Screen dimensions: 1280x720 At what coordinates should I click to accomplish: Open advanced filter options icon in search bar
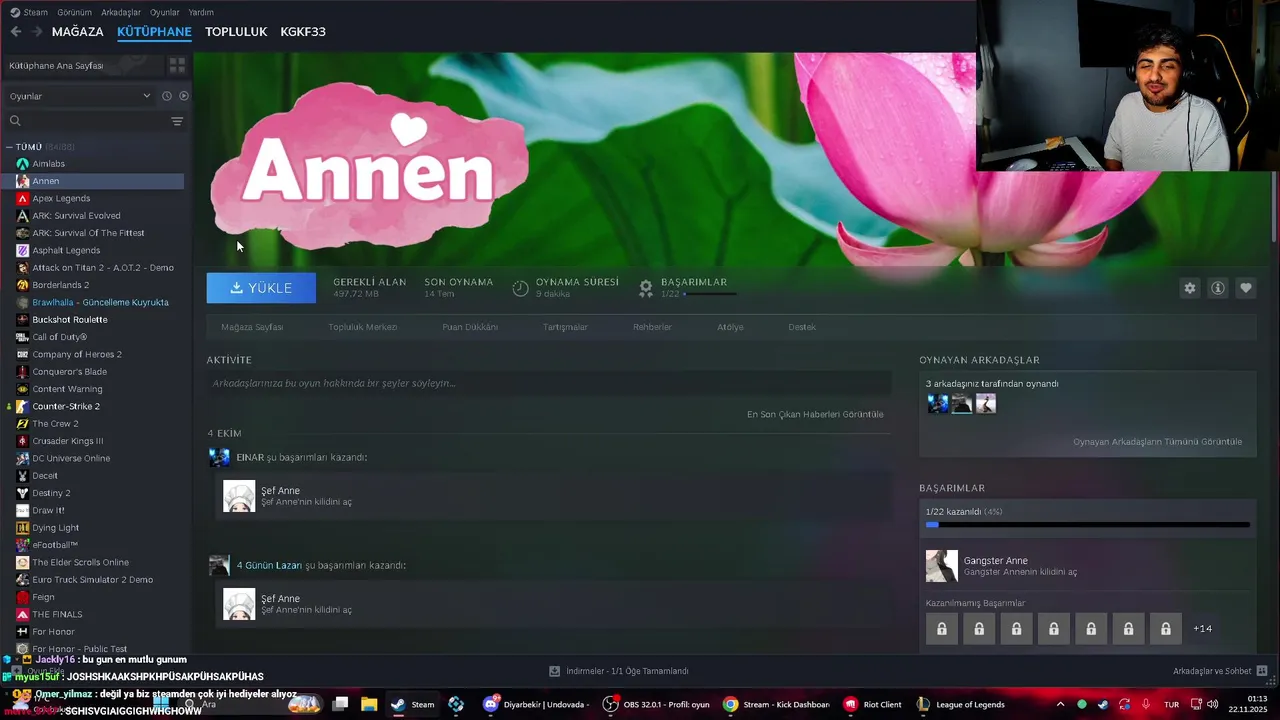pos(177,121)
